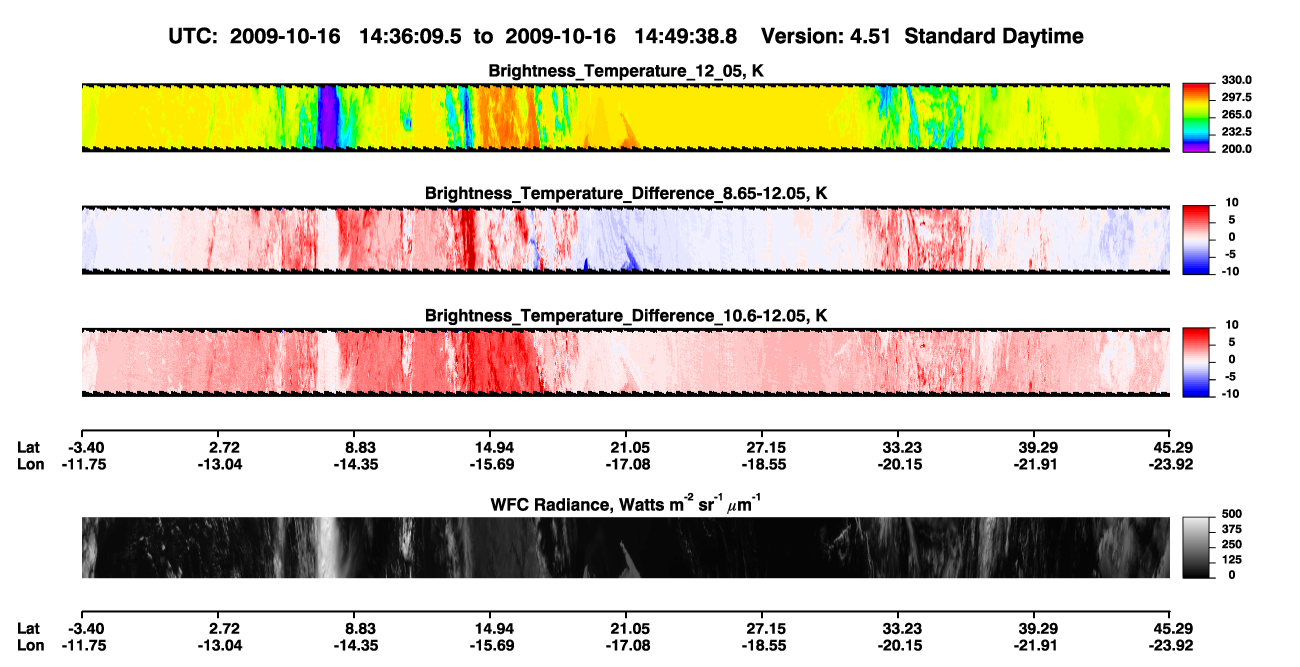Viewport: 1300px width, 667px height.
Task: Click the bright white cloud in WFC strip
Action: (x=328, y=547)
